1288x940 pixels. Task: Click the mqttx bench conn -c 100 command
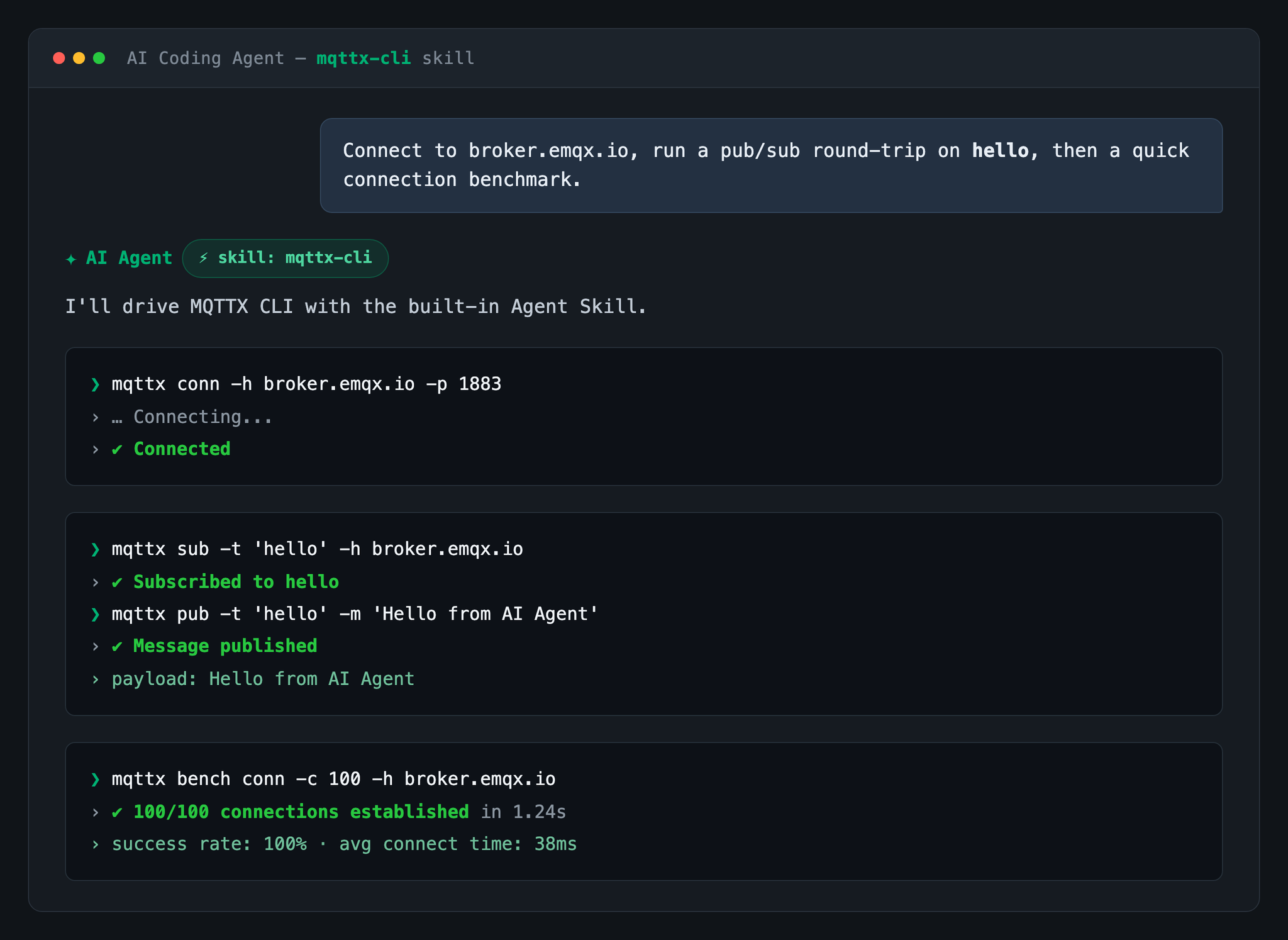(334, 780)
